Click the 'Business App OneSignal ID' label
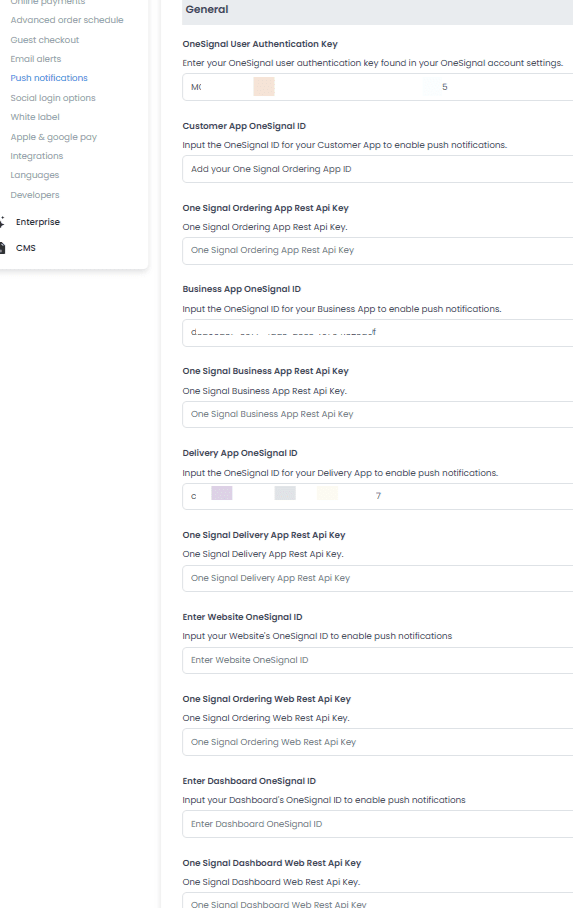The image size is (573, 908). pos(242,289)
